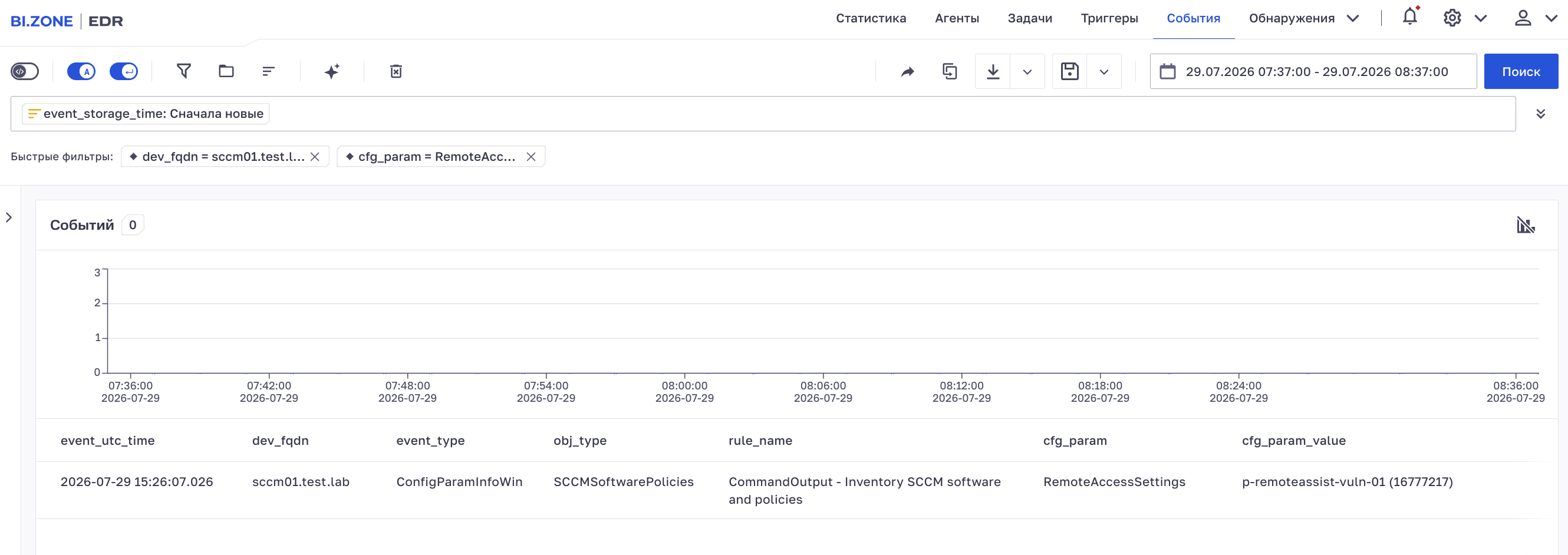Screen dimensions: 1568x555
Task: Remove the cfg_param quick filter
Action: point(531,156)
